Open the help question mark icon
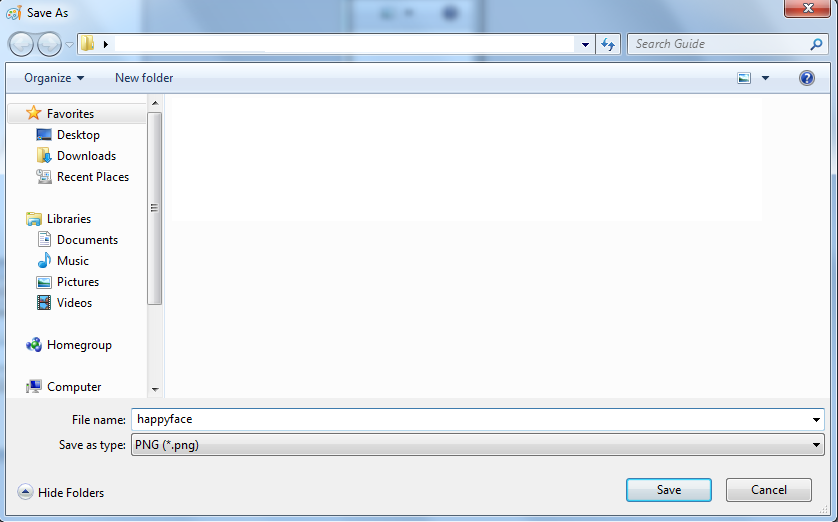The height and width of the screenshot is (522, 838). 806,78
